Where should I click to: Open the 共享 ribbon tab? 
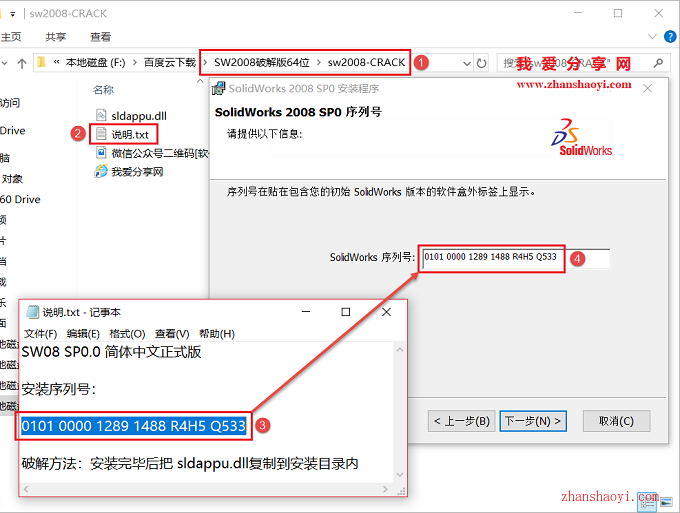tap(56, 37)
